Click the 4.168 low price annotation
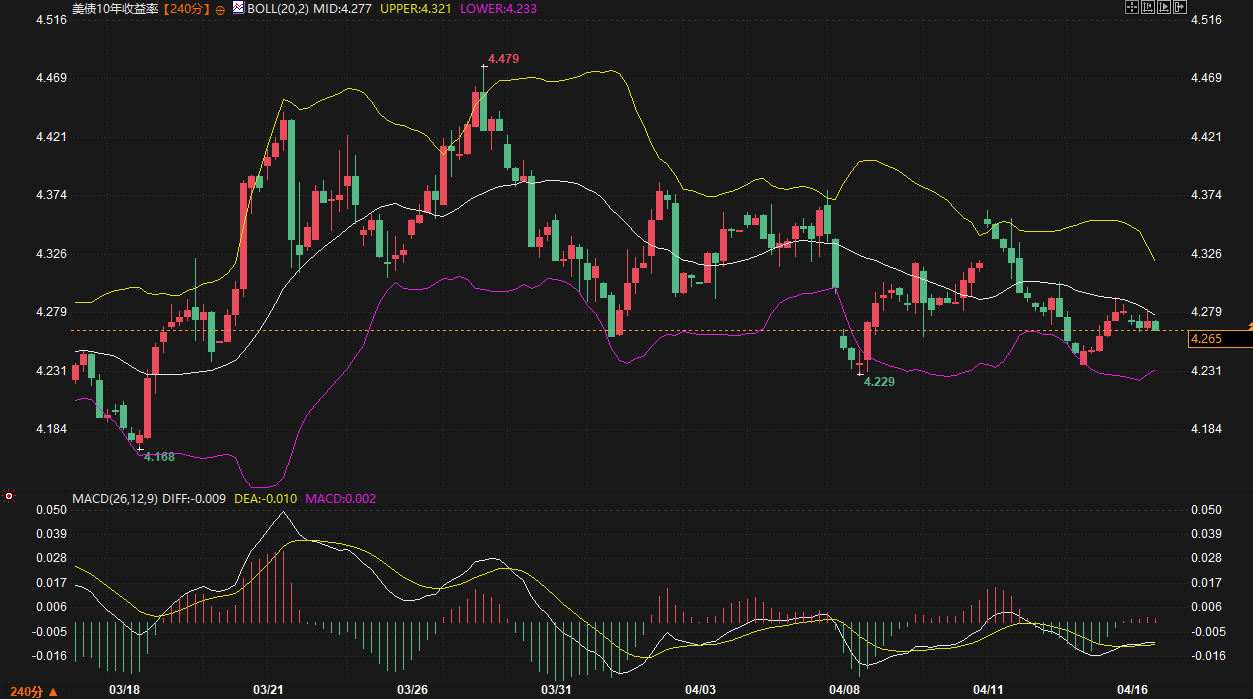The image size is (1253, 699). [x=159, y=456]
